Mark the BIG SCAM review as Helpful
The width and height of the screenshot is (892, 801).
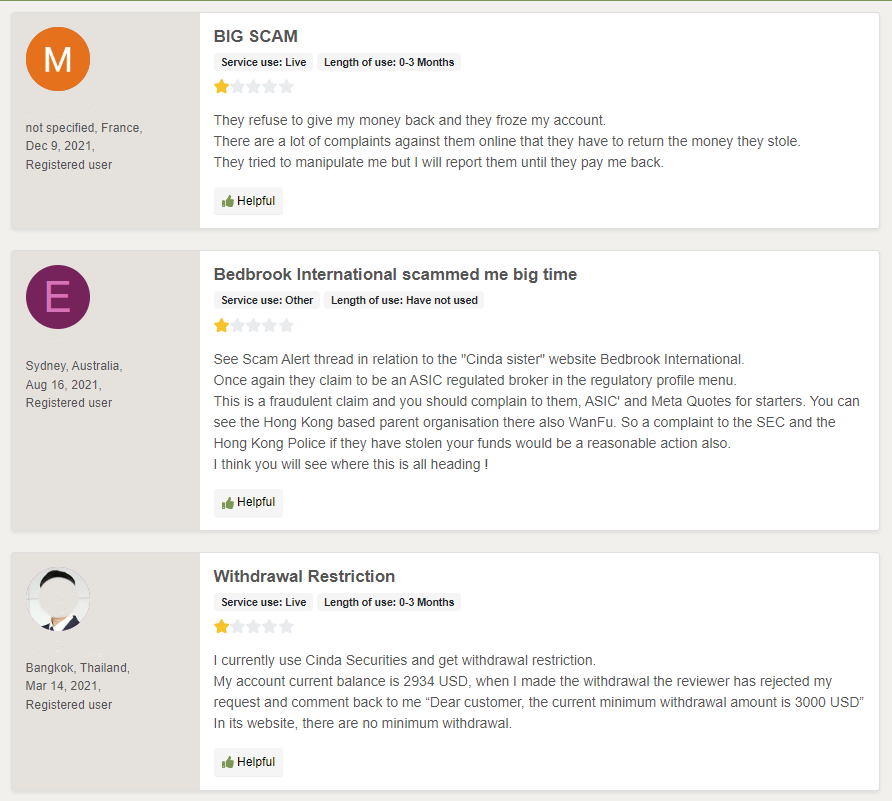[x=248, y=201]
